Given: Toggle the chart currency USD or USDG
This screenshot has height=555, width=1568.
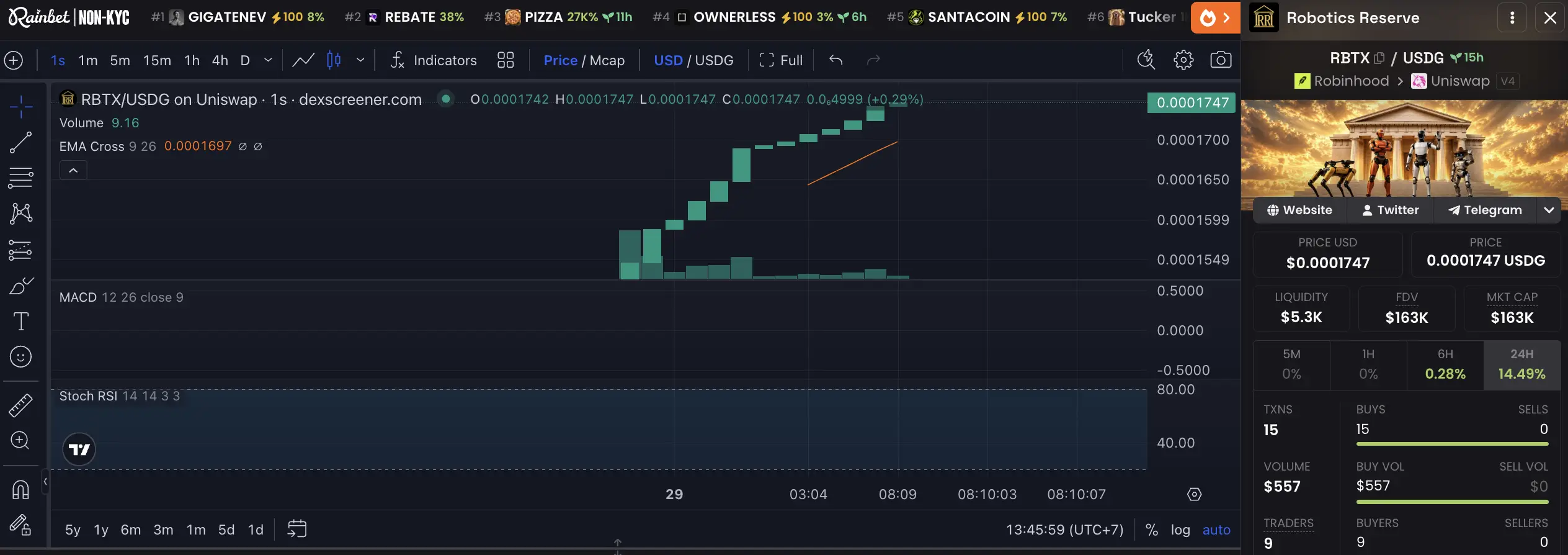Looking at the screenshot, I should click(x=693, y=60).
